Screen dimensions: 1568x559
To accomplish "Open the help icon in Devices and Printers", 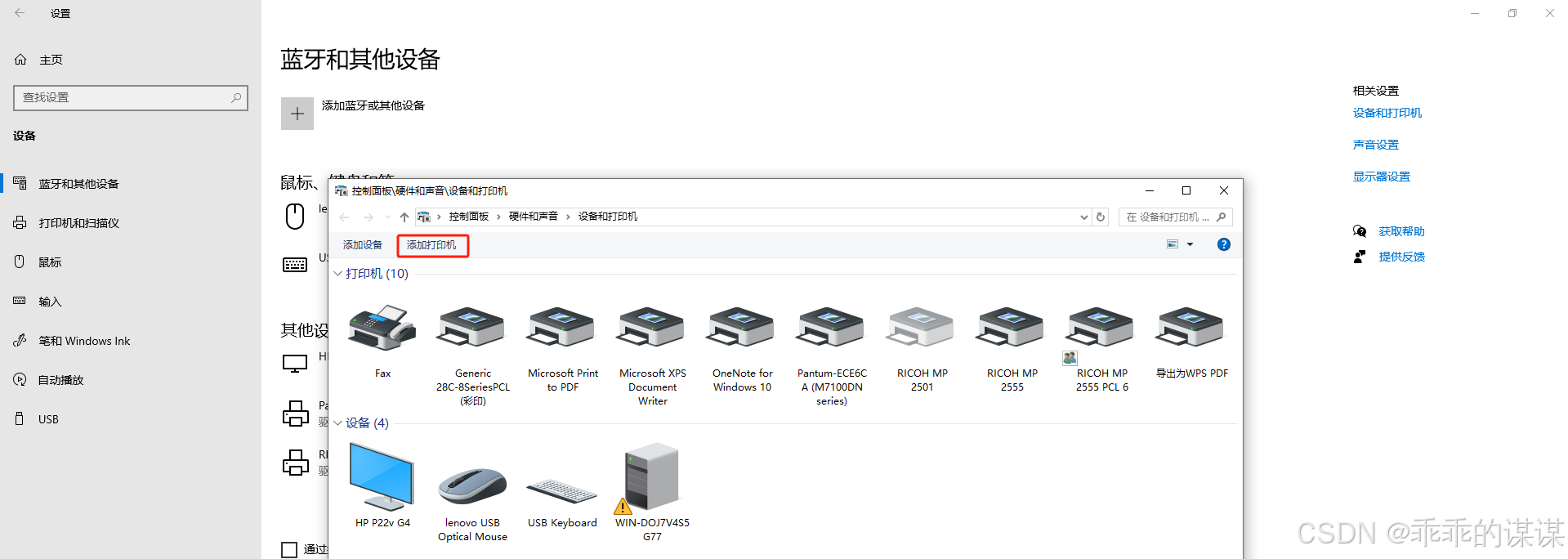I will (1223, 244).
